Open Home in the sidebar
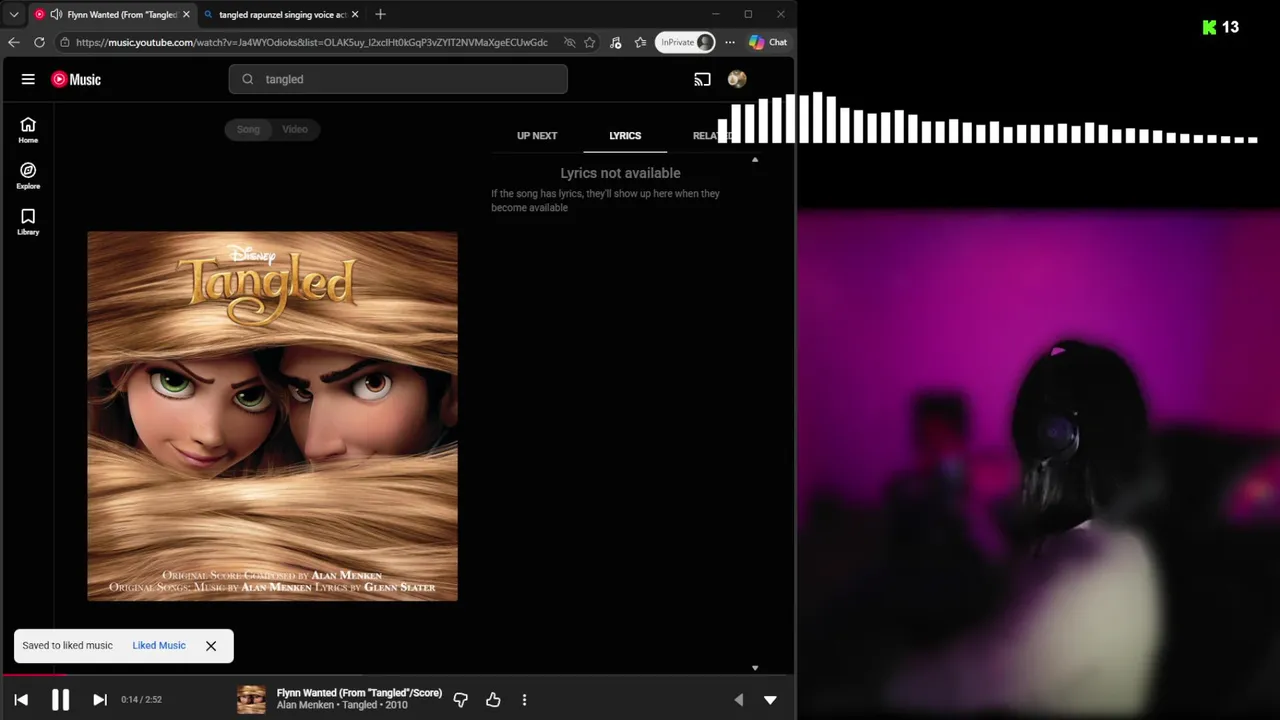1280x720 pixels. [28, 130]
